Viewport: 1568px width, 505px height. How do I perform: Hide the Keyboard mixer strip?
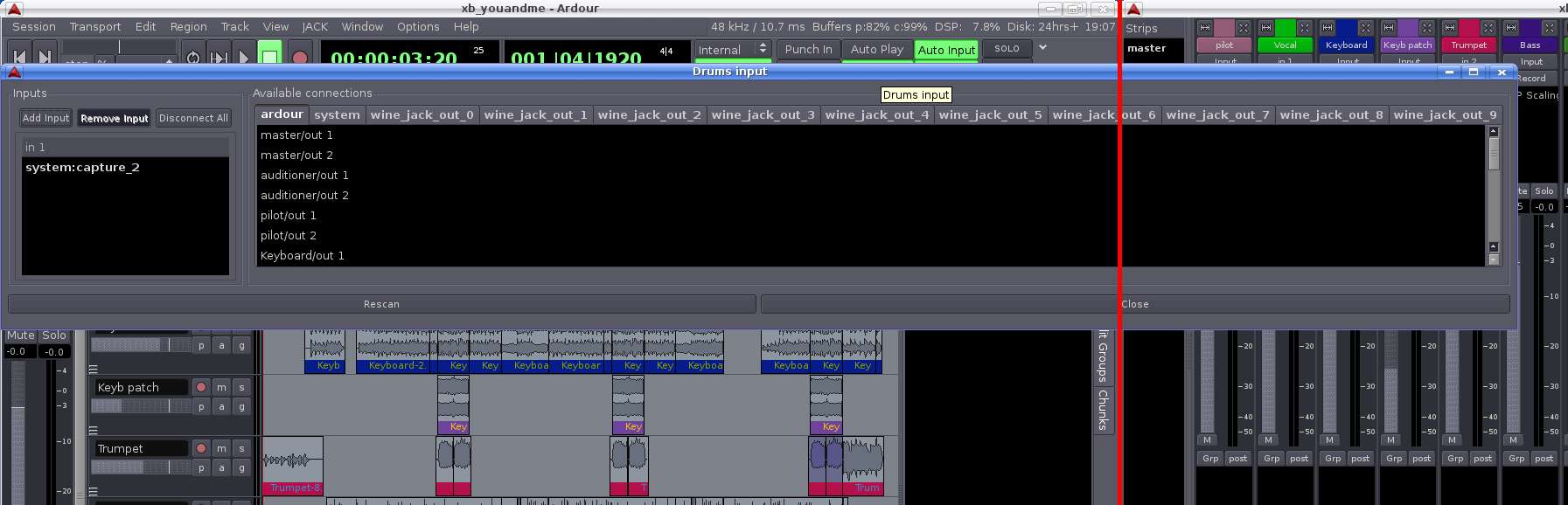(x=1365, y=28)
